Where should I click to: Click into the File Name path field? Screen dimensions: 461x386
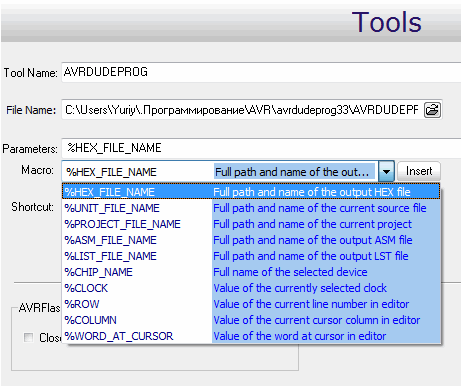(x=242, y=110)
